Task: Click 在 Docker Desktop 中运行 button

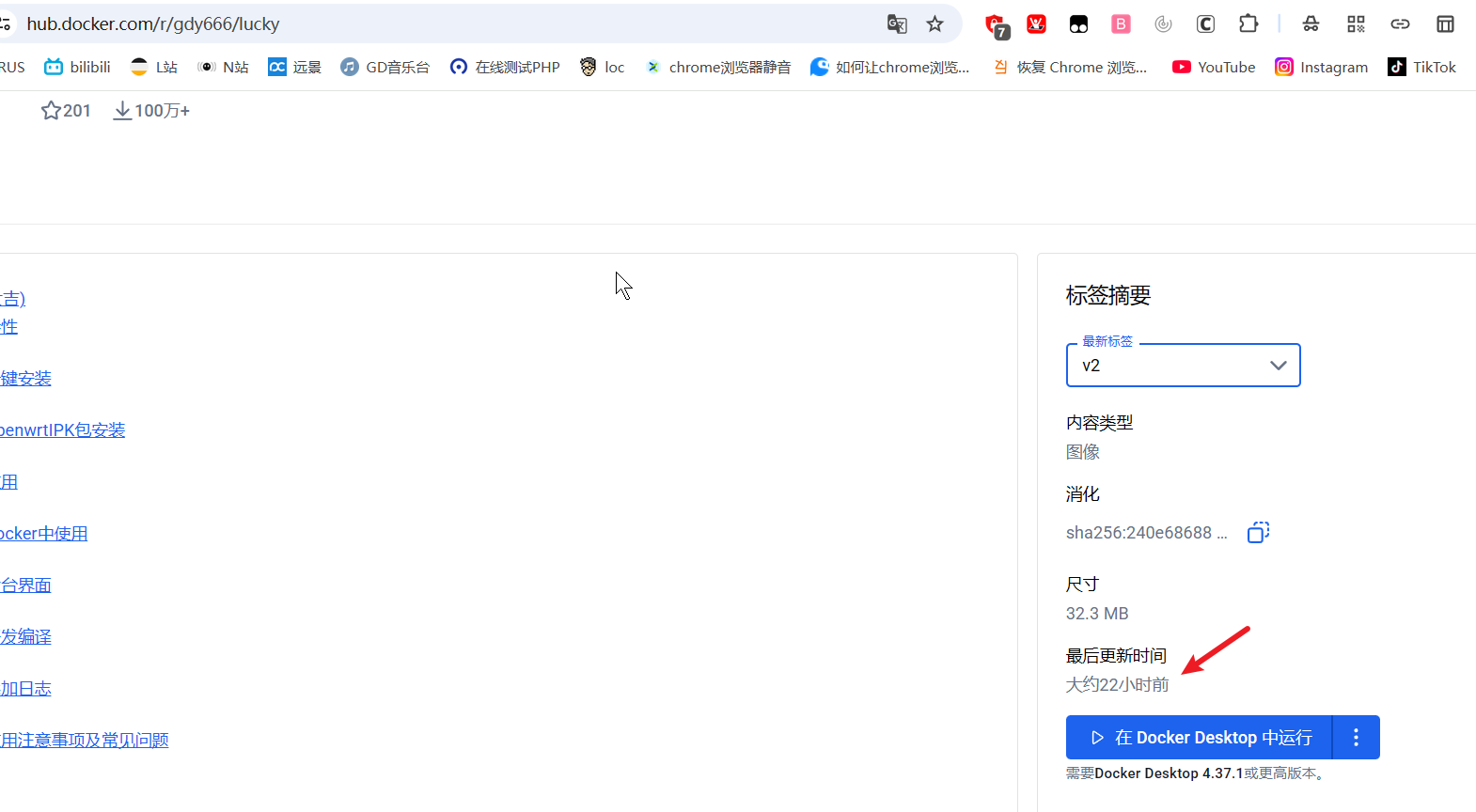Action: (1200, 738)
